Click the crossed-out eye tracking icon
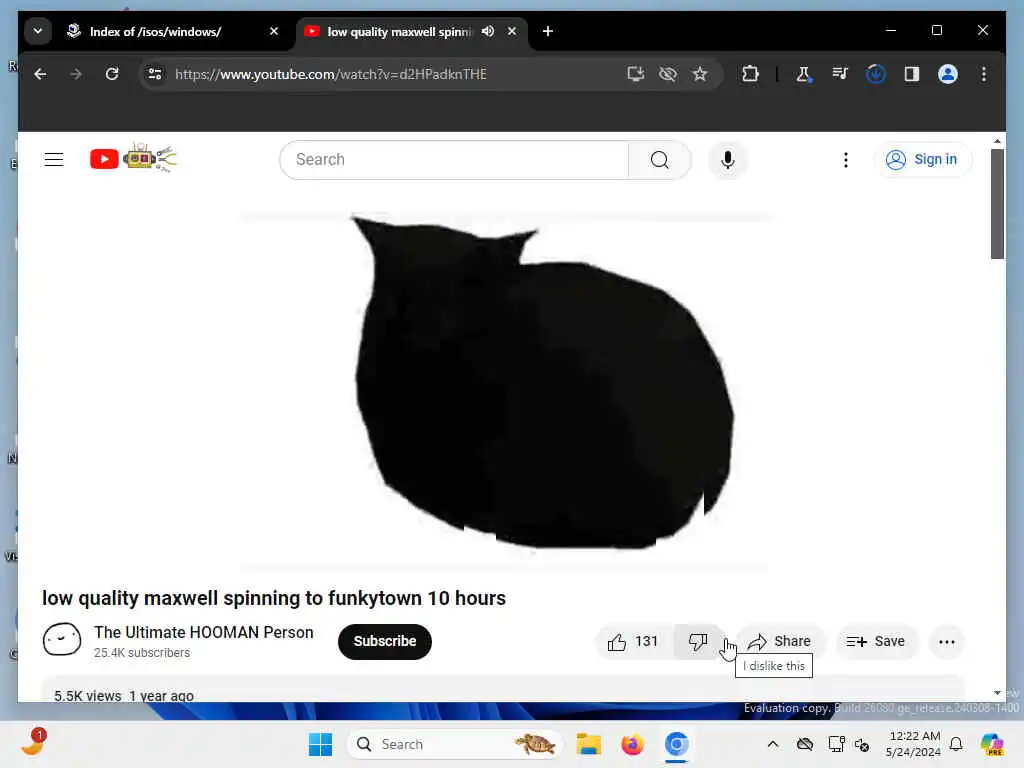Viewport: 1024px width, 768px height. [x=667, y=74]
